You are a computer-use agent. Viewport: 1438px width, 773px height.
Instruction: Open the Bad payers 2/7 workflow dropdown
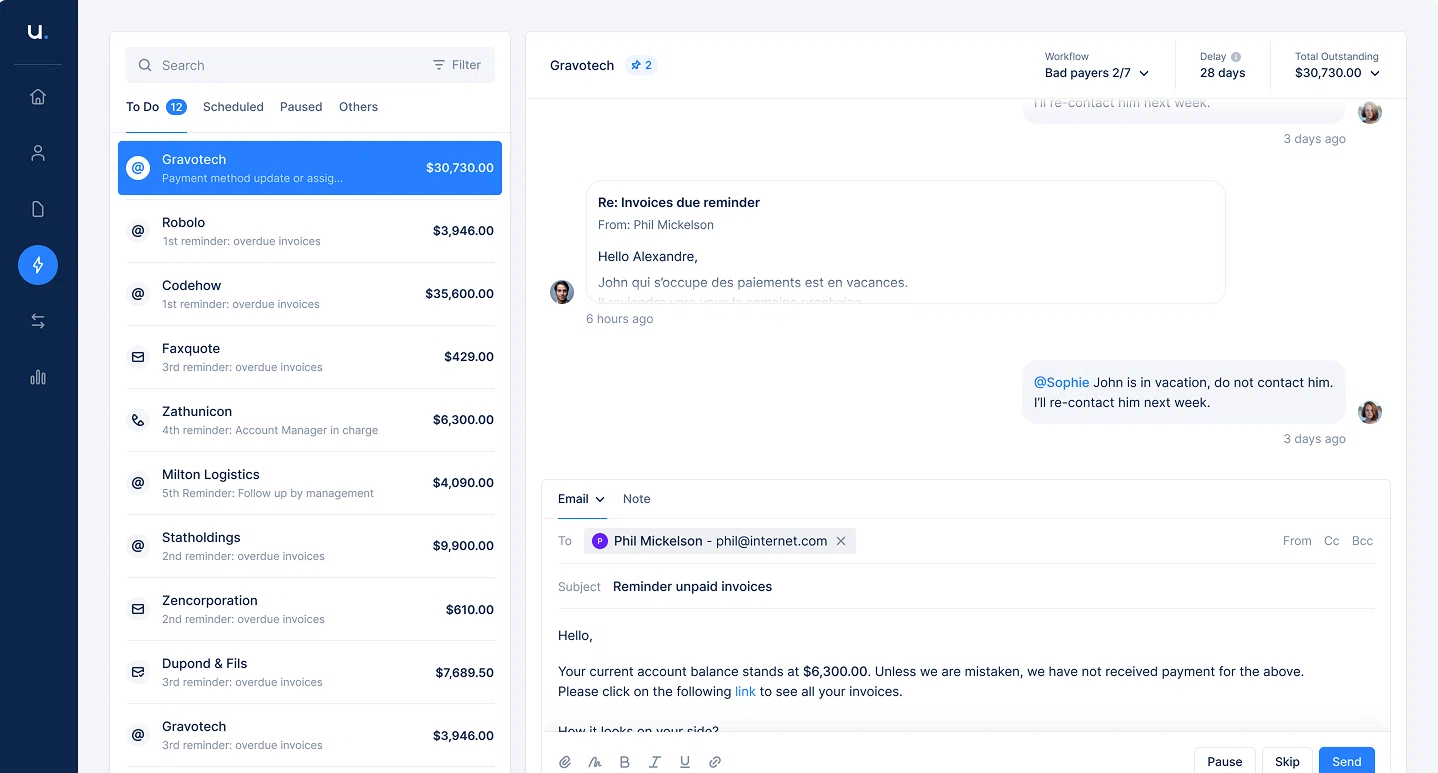tap(1097, 72)
